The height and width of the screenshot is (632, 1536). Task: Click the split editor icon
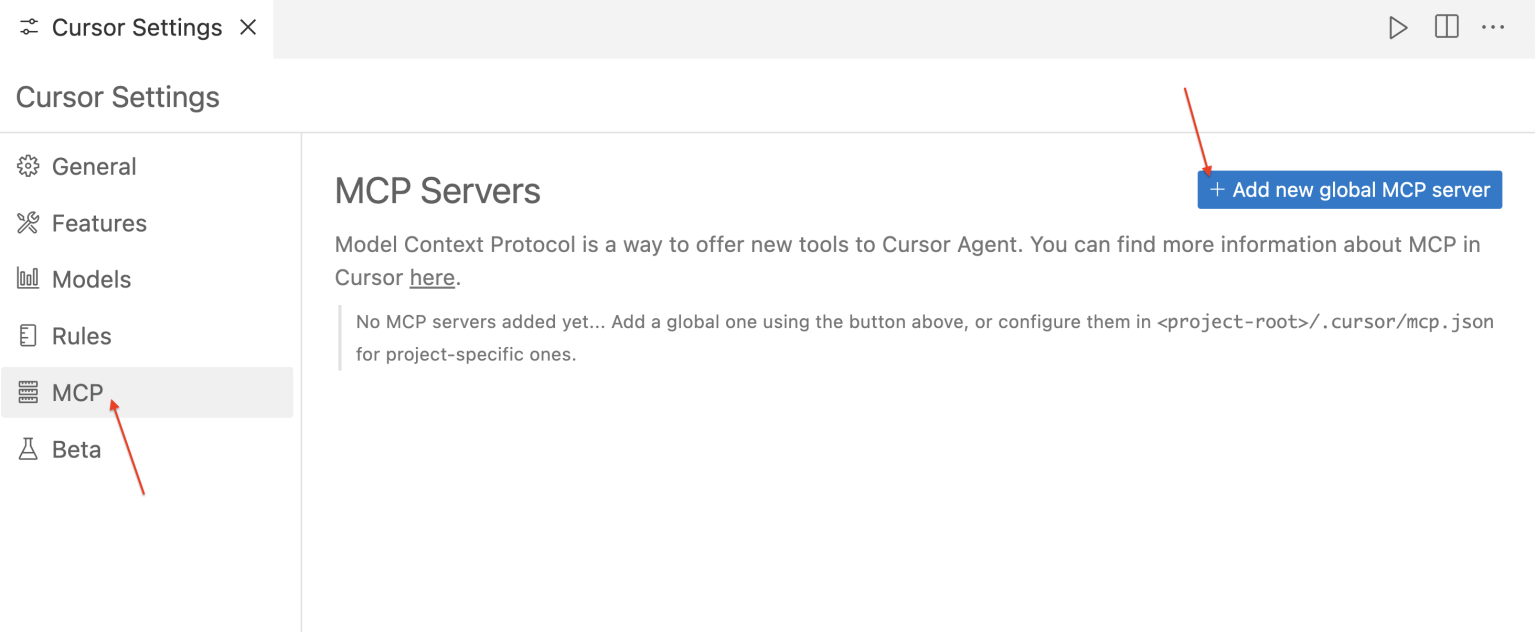[1446, 27]
